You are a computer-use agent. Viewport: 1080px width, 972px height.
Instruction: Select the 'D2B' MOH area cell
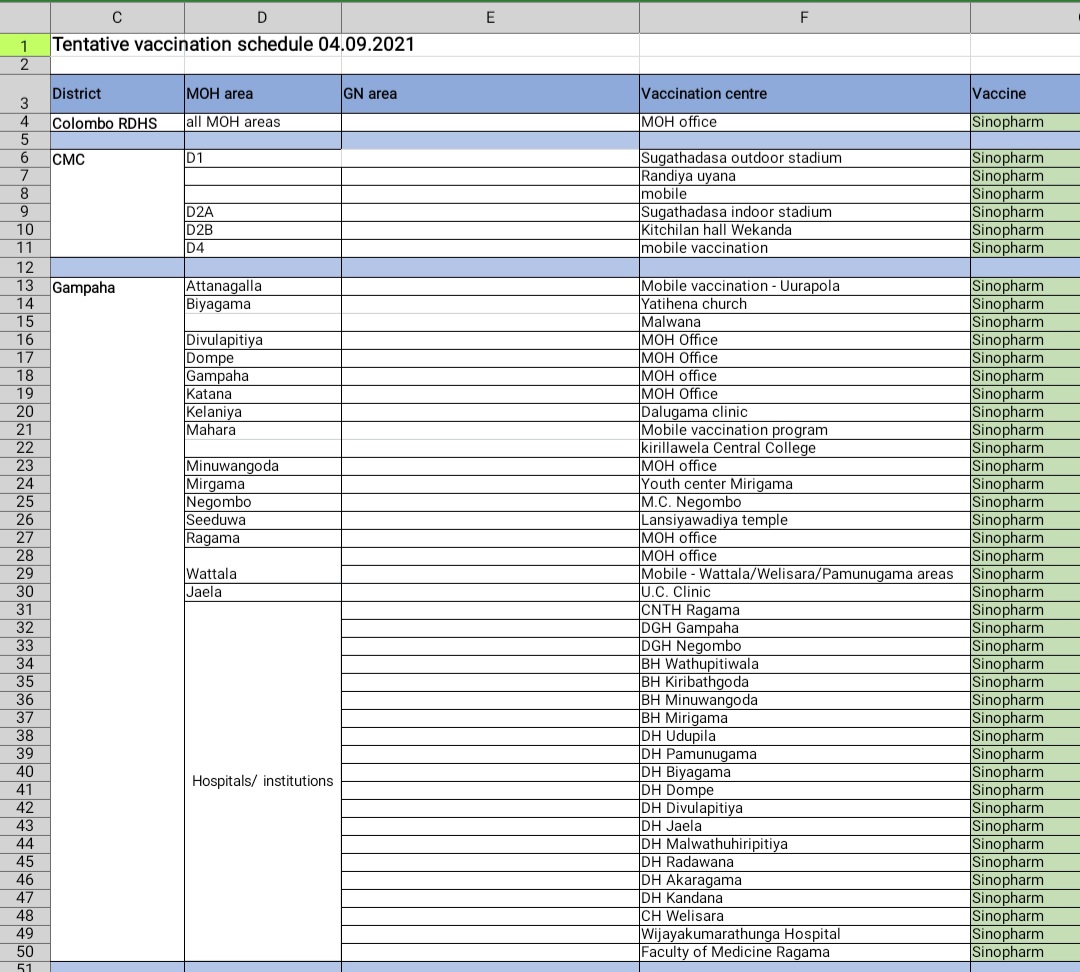tap(262, 230)
